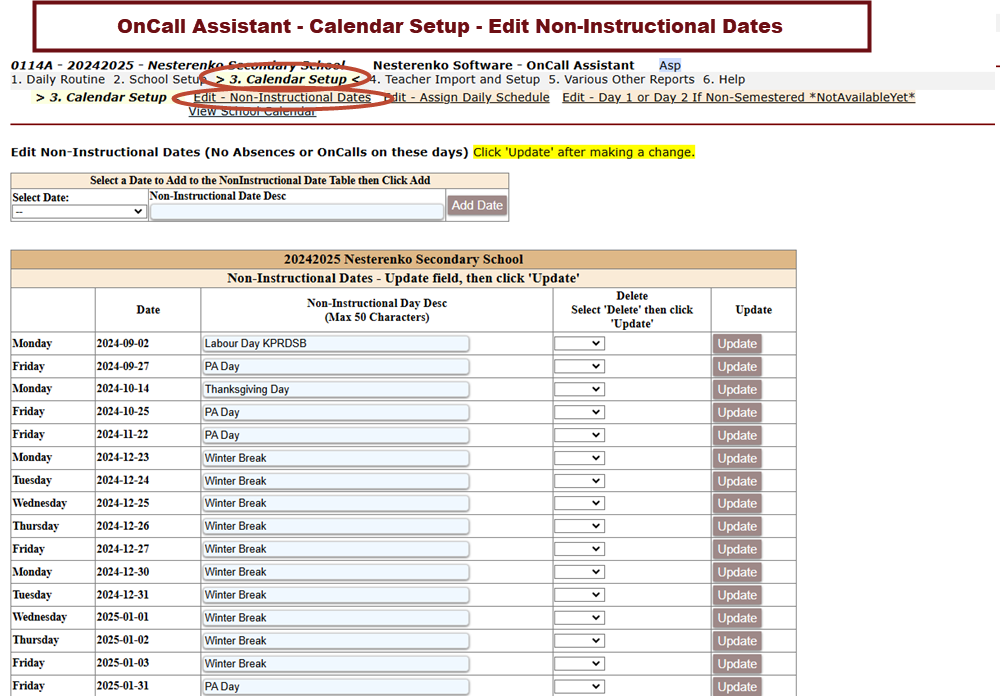Click Update button for 2024-09-02 row
Image resolution: width=1000 pixels, height=700 pixels.
pyautogui.click(x=737, y=344)
